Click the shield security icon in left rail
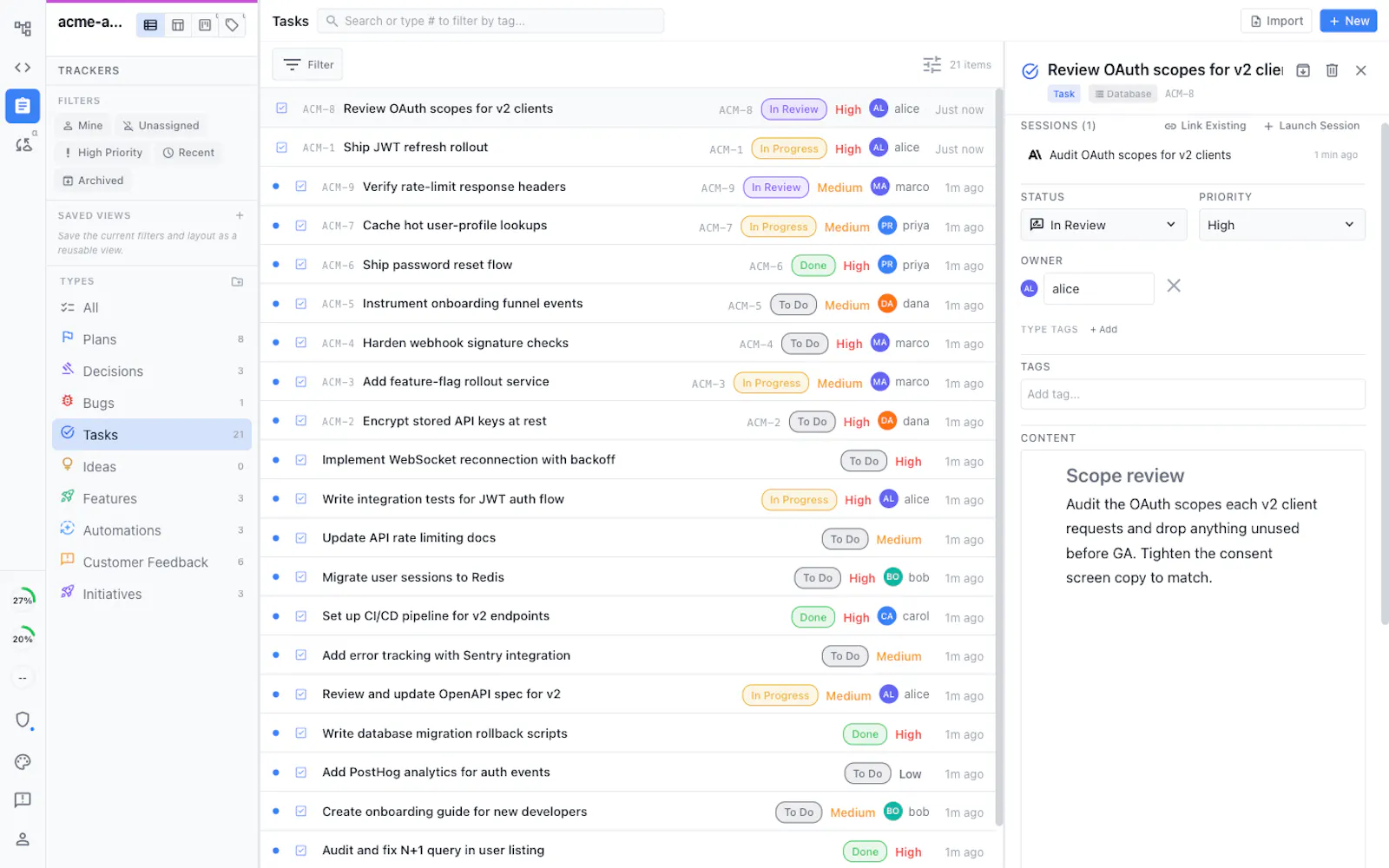The image size is (1389, 868). pos(23,720)
